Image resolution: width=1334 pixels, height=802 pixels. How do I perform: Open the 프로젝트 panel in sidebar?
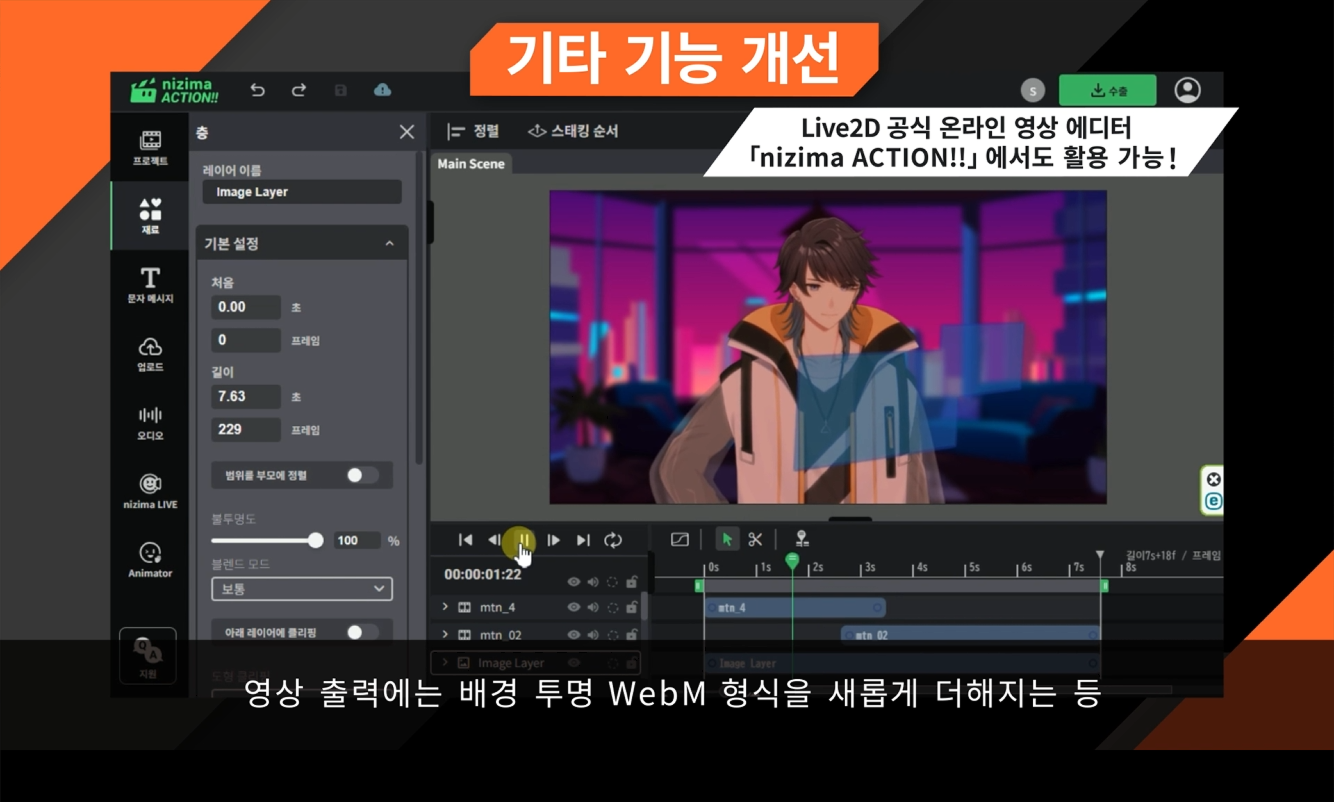pos(150,147)
